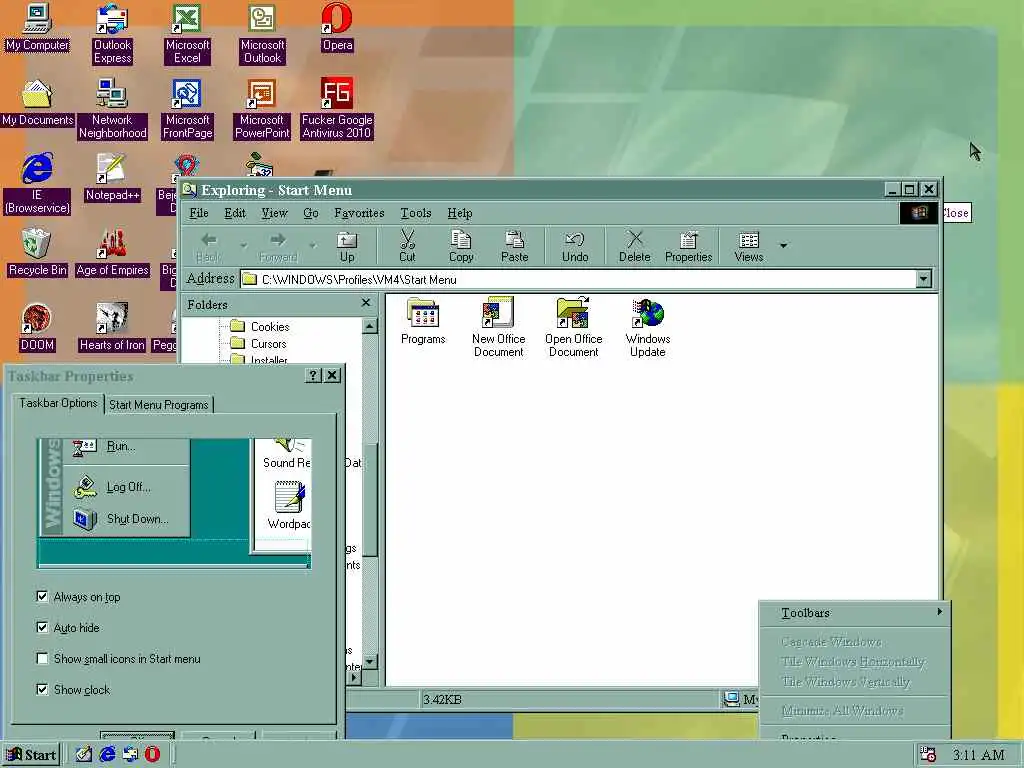This screenshot has height=768, width=1024.
Task: Select the Open Office Document shortcut
Action: [x=573, y=327]
